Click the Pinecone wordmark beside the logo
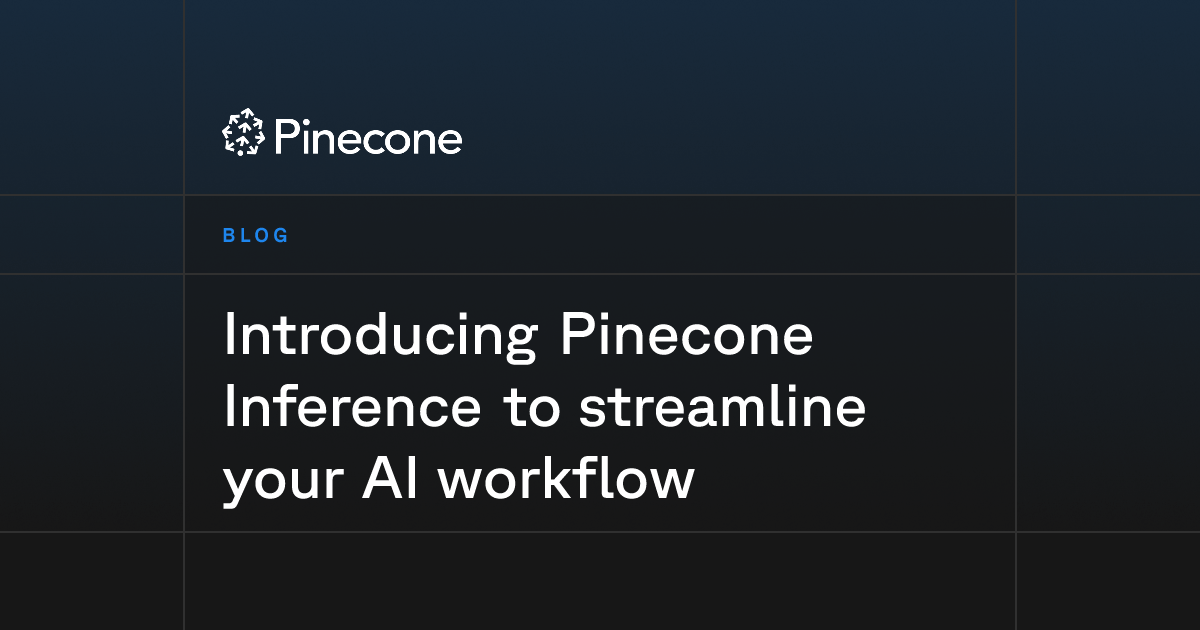 [367, 137]
